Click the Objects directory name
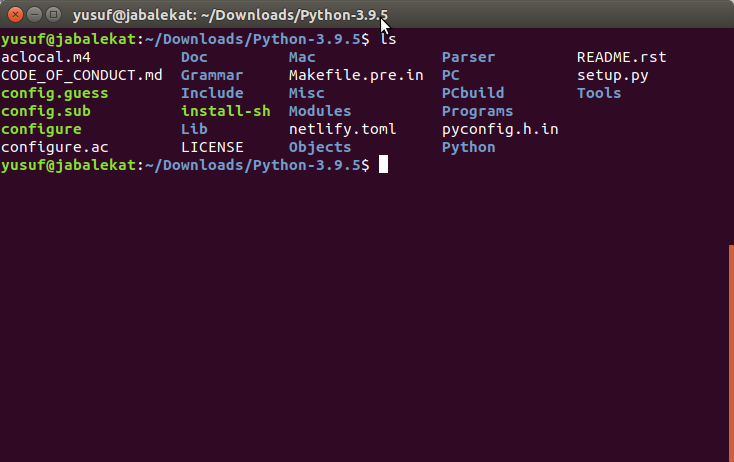 (320, 147)
